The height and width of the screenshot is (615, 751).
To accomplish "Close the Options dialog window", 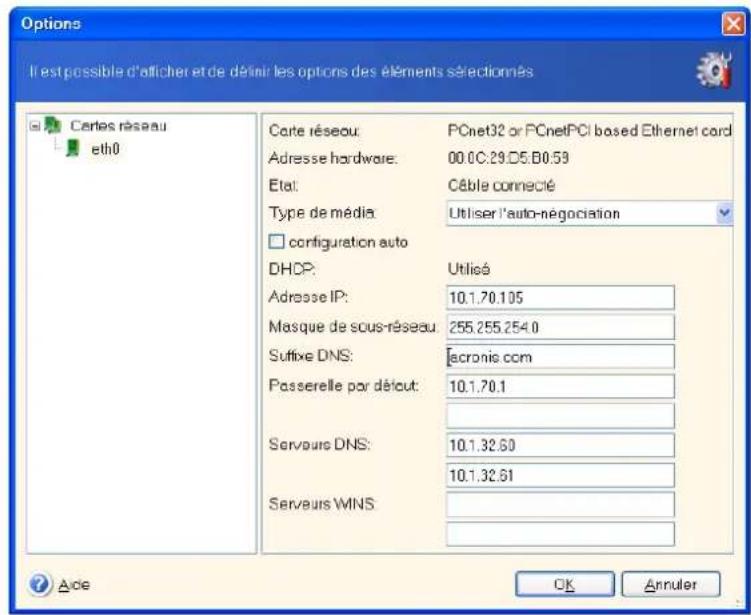I will [x=733, y=24].
